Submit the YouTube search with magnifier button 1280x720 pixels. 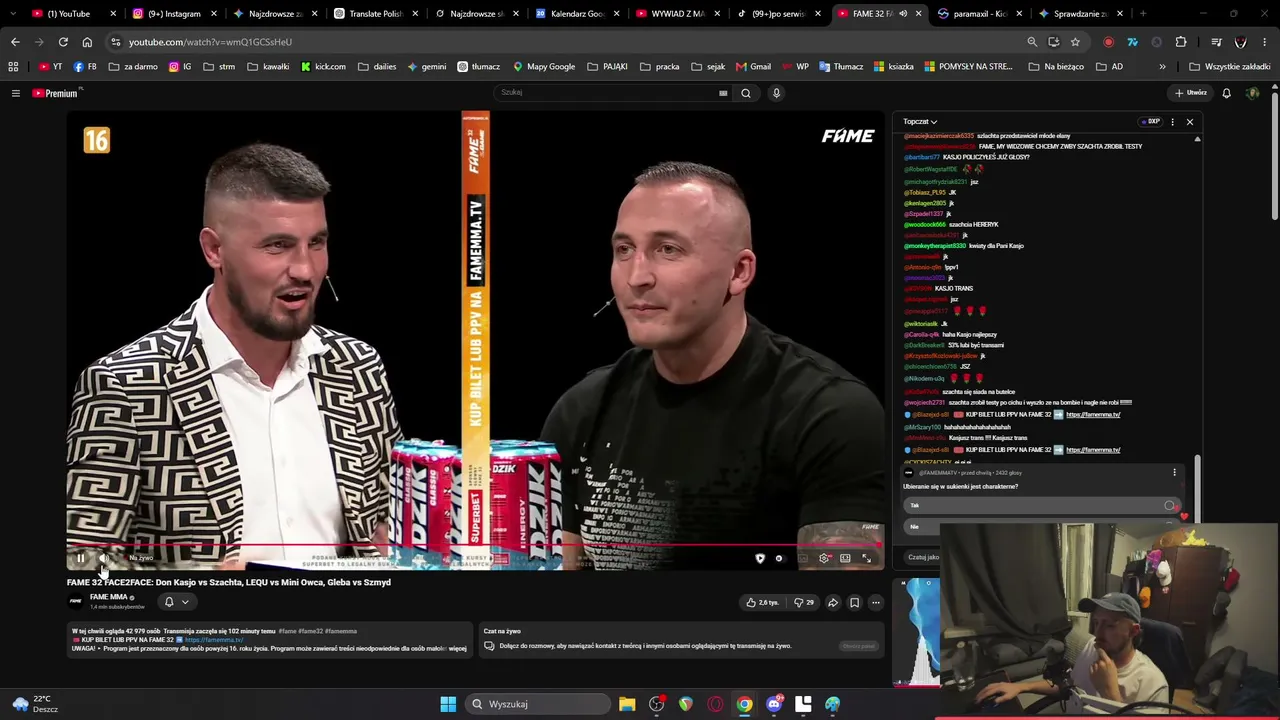[745, 93]
